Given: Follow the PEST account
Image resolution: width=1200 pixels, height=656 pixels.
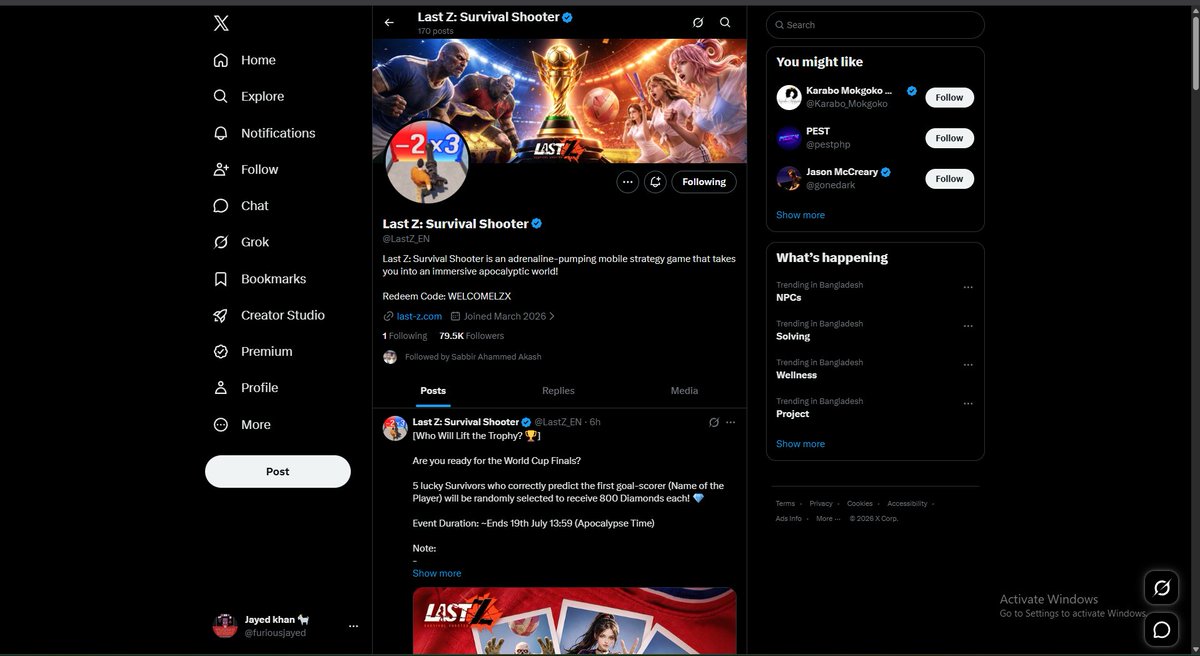Looking at the screenshot, I should pyautogui.click(x=949, y=138).
